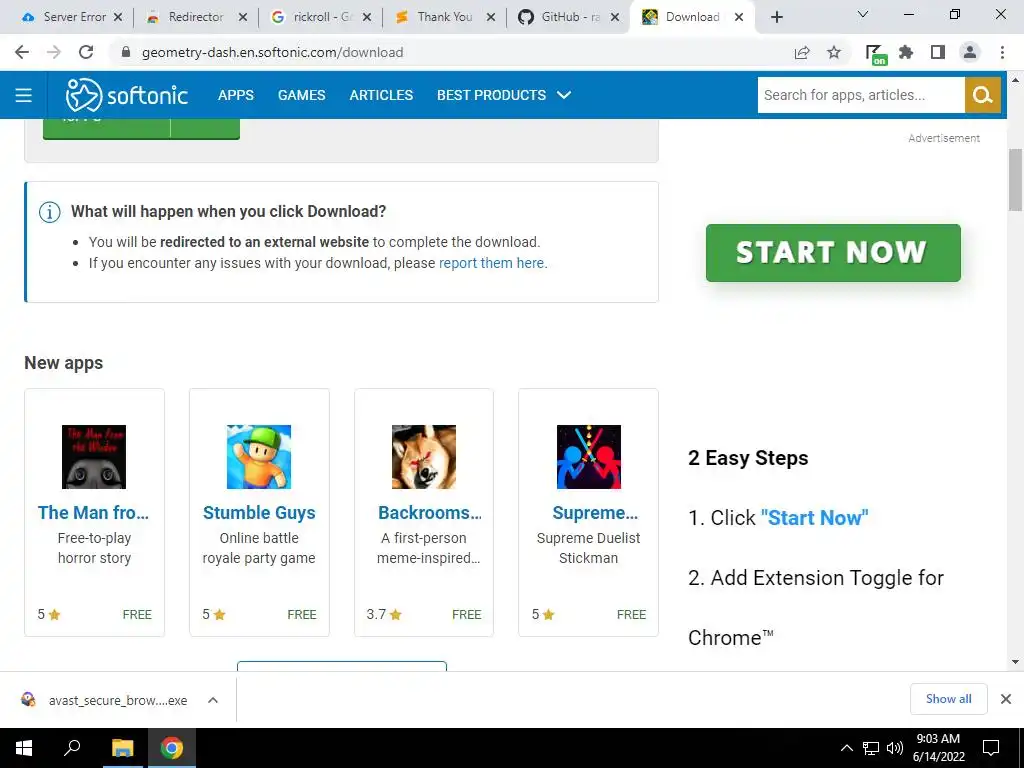Open the Chrome profile avatar
Viewport: 1024px width, 768px height.
970,52
